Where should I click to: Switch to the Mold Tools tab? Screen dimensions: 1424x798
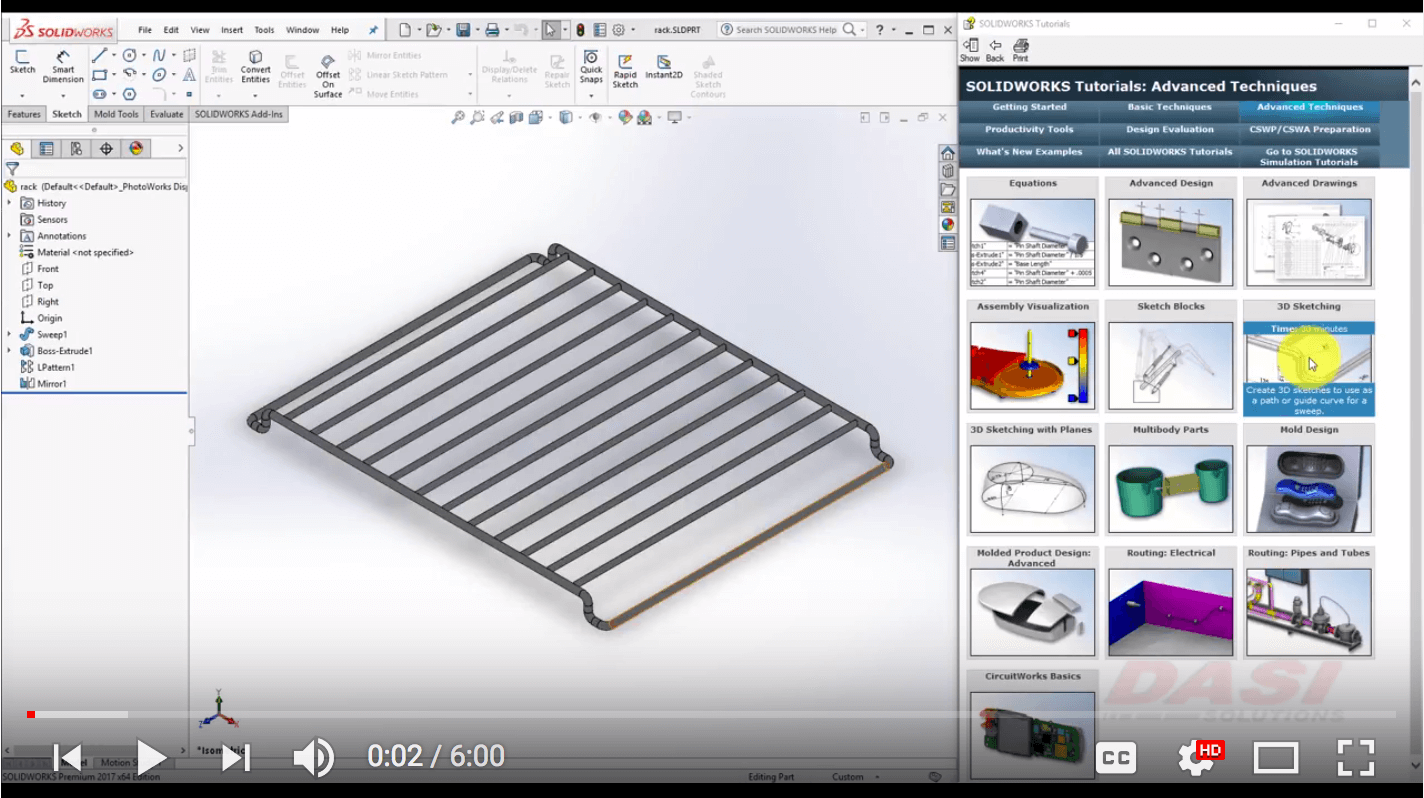click(x=115, y=114)
